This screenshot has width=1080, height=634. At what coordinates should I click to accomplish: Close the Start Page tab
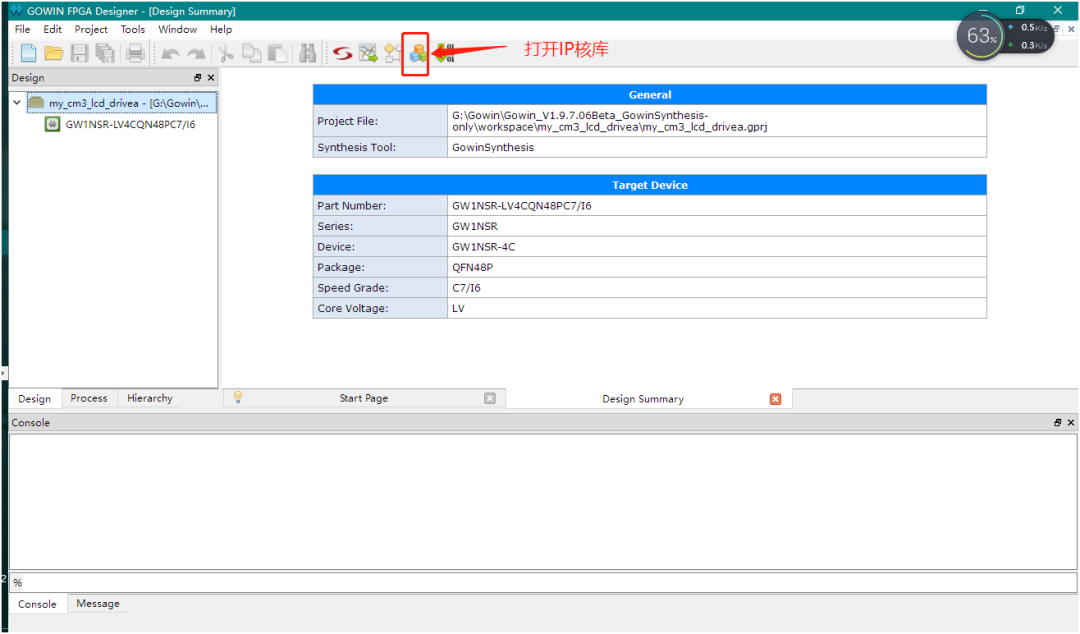coord(490,398)
